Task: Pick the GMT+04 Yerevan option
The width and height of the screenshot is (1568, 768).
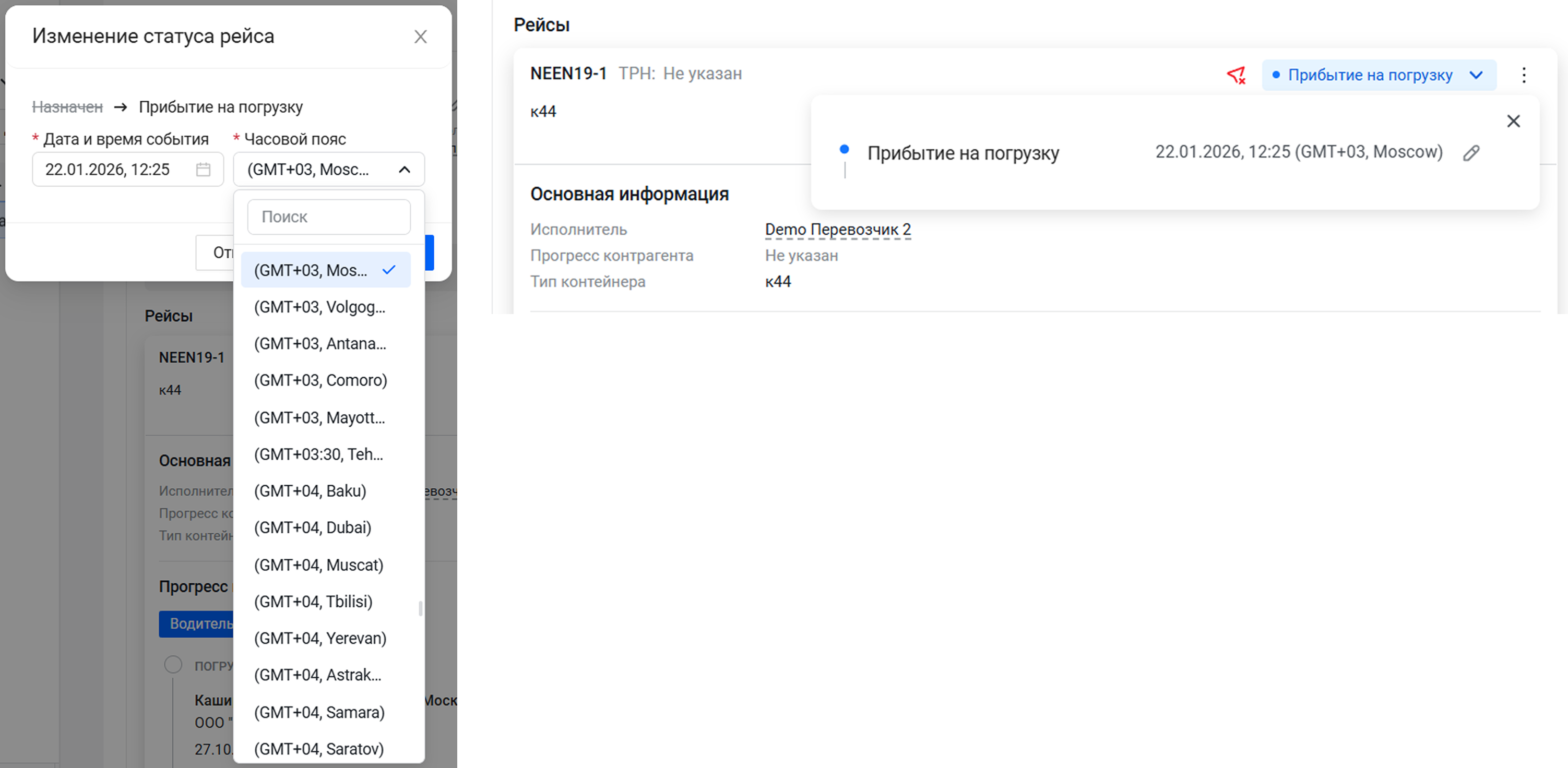Action: pos(320,639)
